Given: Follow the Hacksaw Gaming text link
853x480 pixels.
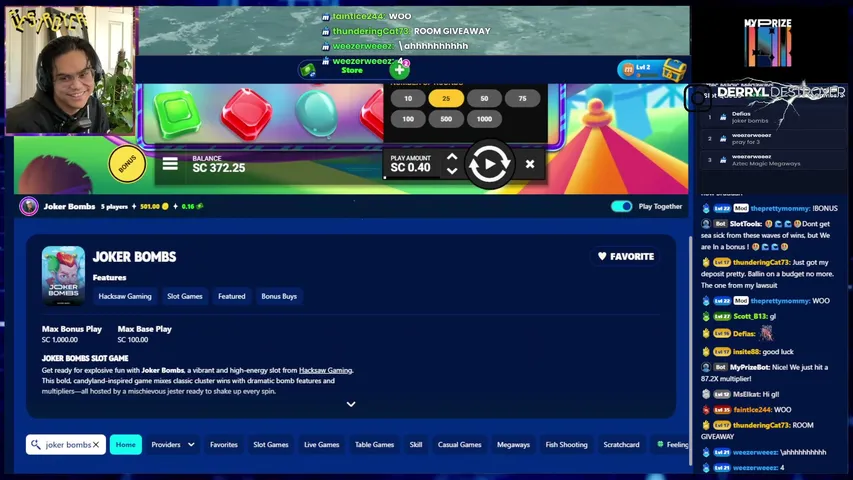Looking at the screenshot, I should click(x=325, y=370).
